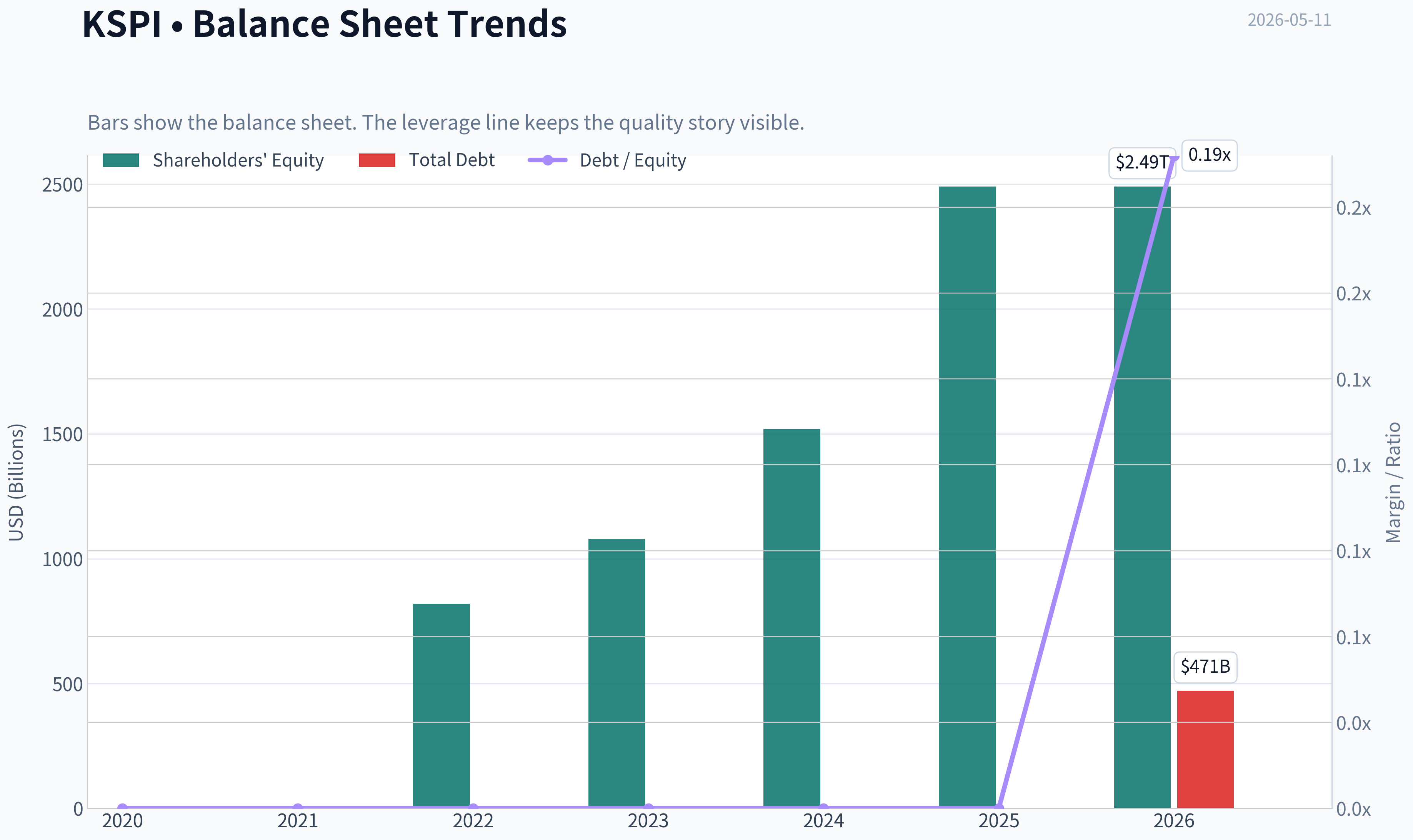This screenshot has width=1413, height=840.
Task: Click the 2025 Shareholders' Equity bar
Action: pyautogui.click(x=967, y=497)
